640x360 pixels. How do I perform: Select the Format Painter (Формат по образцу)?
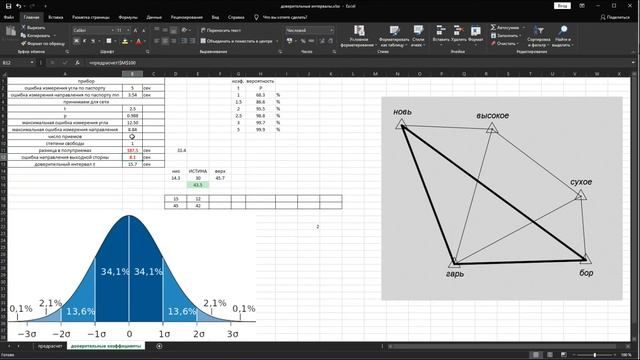click(43, 43)
